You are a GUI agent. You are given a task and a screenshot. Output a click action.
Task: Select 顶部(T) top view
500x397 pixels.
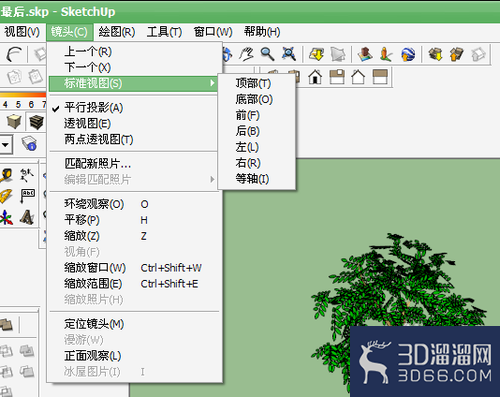(257, 83)
